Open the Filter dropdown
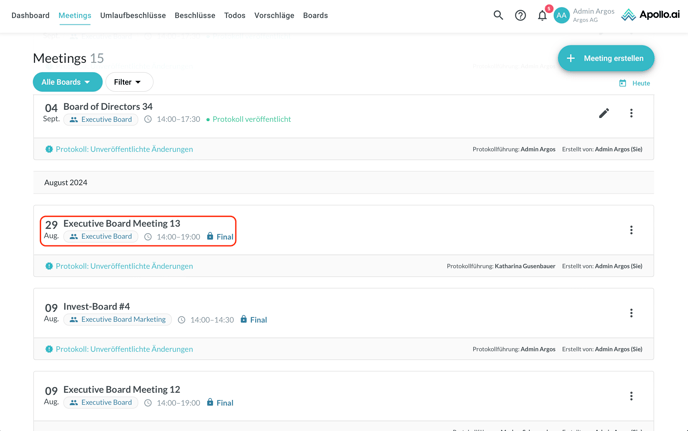The image size is (688, 431). 128,82
